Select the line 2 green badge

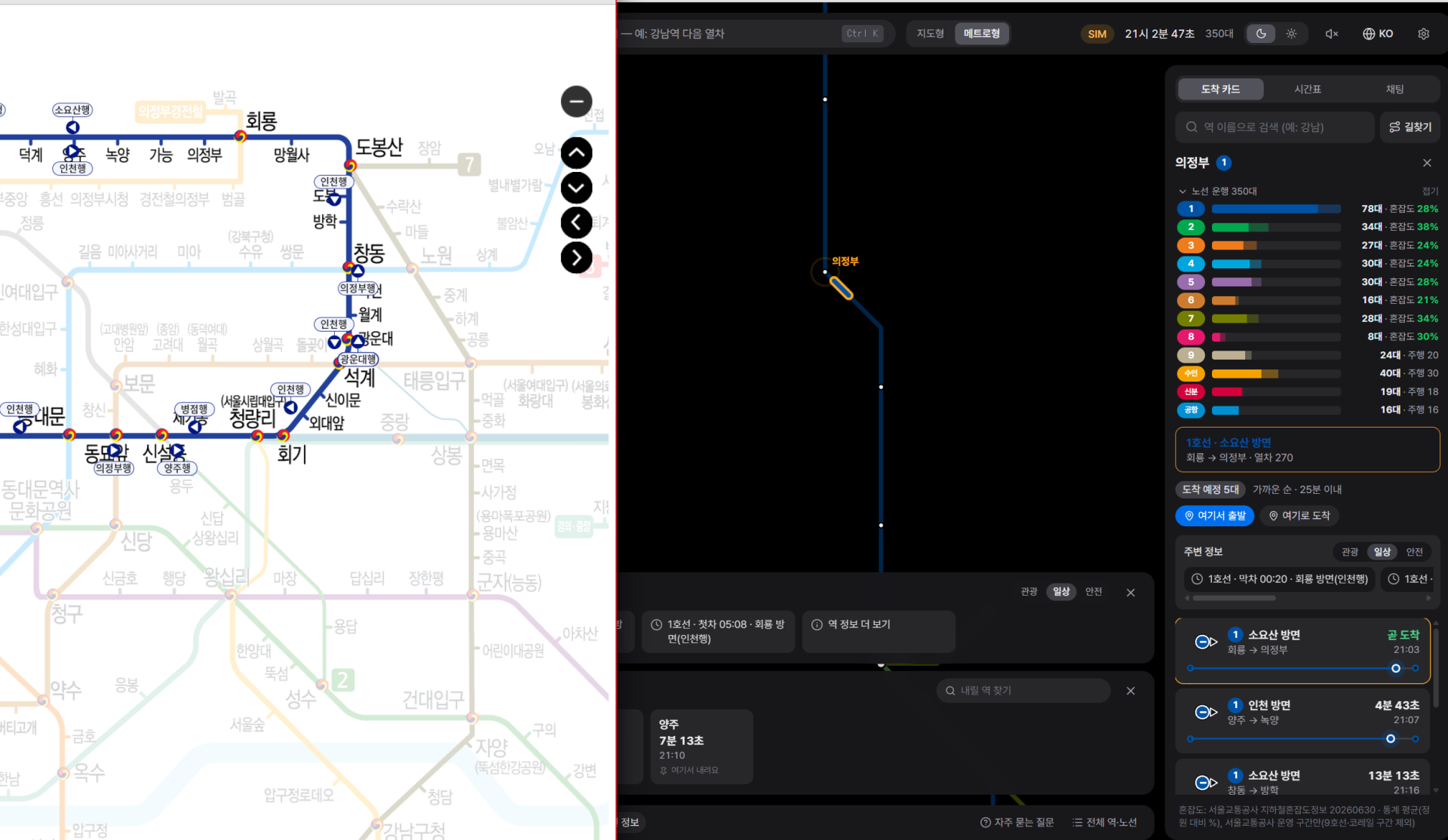1191,227
